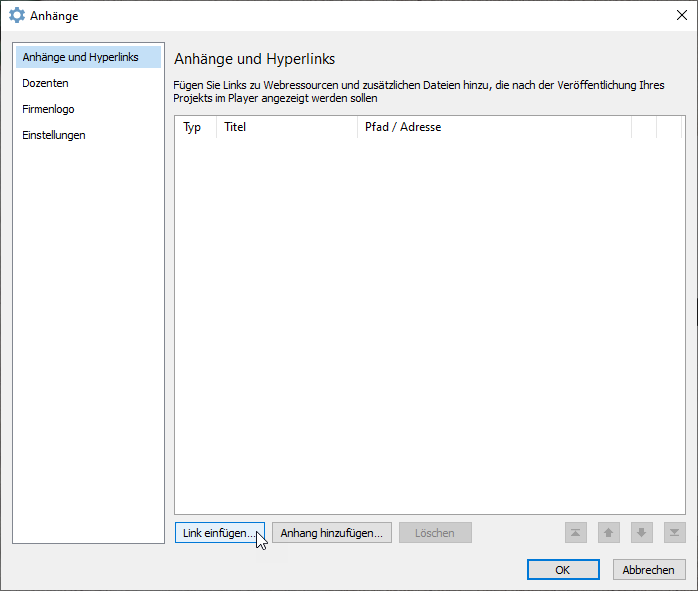Click the Typ column header
The width and height of the screenshot is (698, 591).
pyautogui.click(x=193, y=127)
